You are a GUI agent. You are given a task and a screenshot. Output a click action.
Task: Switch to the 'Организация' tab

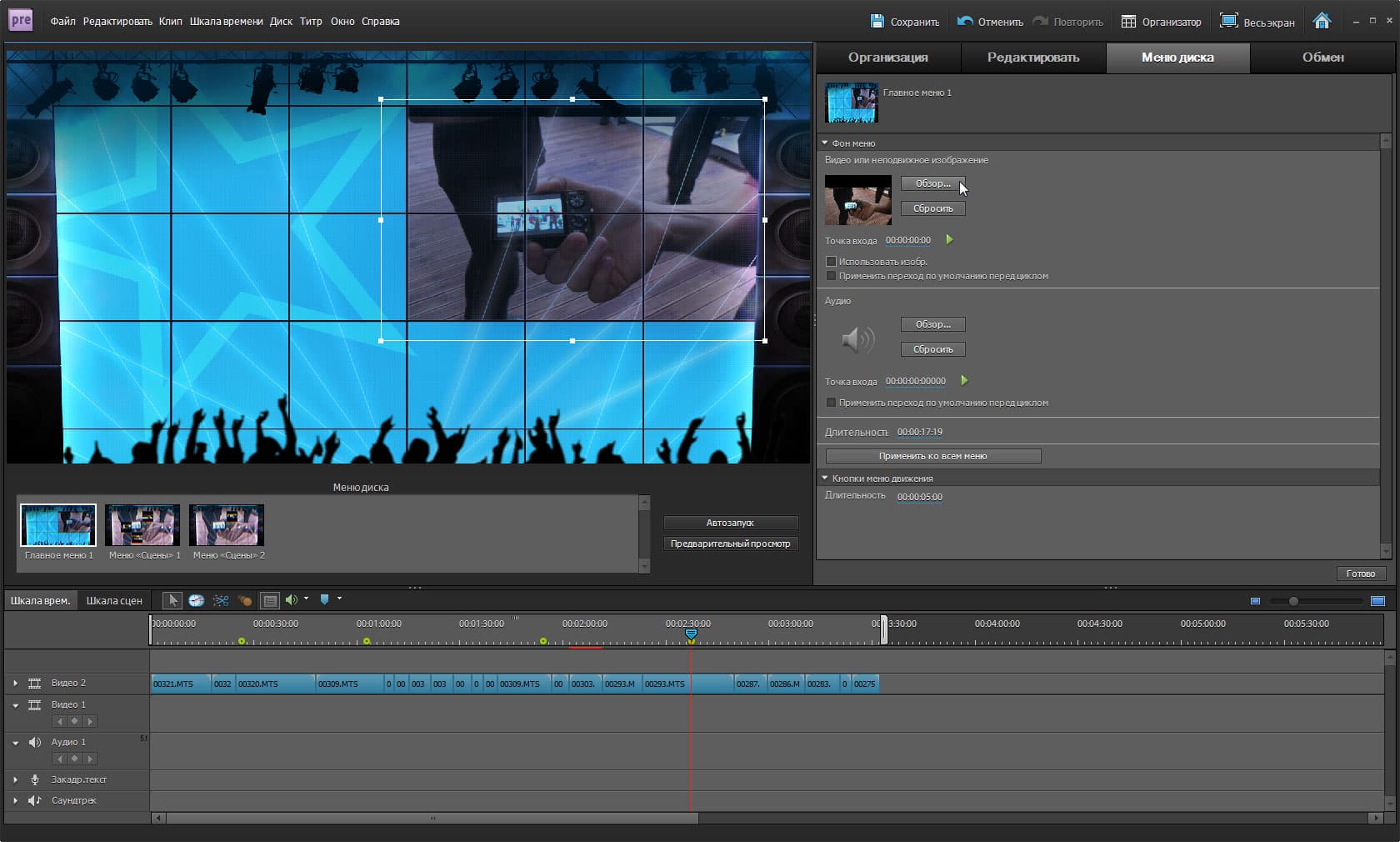[887, 58]
